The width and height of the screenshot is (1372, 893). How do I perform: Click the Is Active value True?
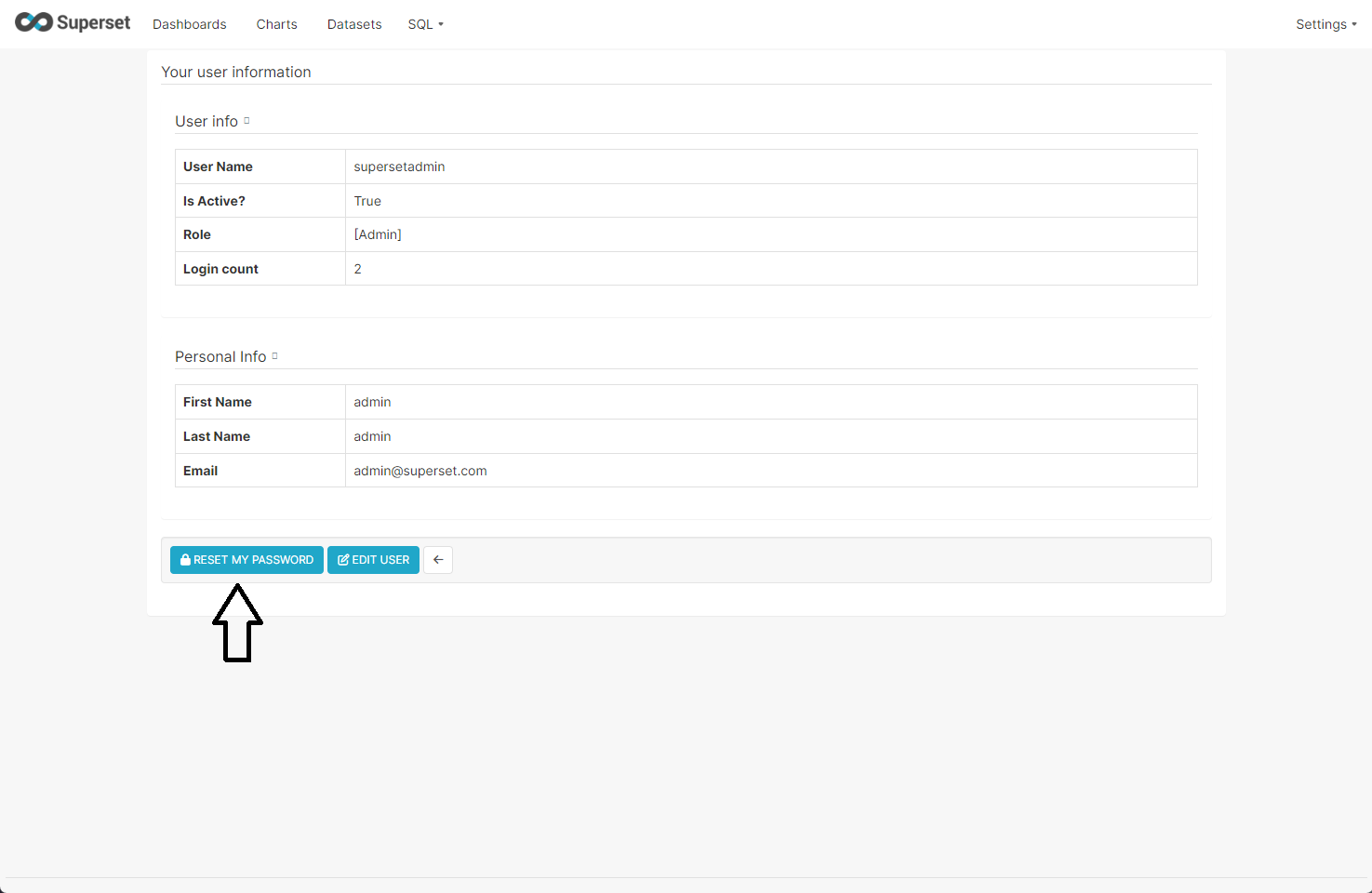[x=367, y=201]
